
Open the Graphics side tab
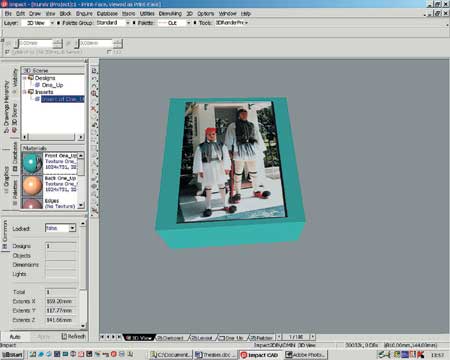click(x=6, y=180)
